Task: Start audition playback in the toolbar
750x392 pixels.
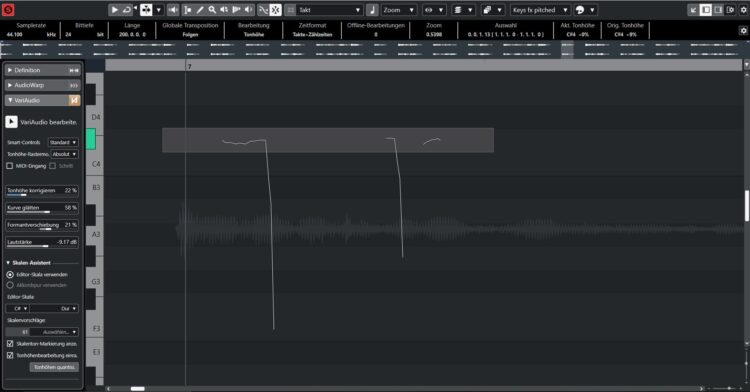Action: pyautogui.click(x=114, y=10)
